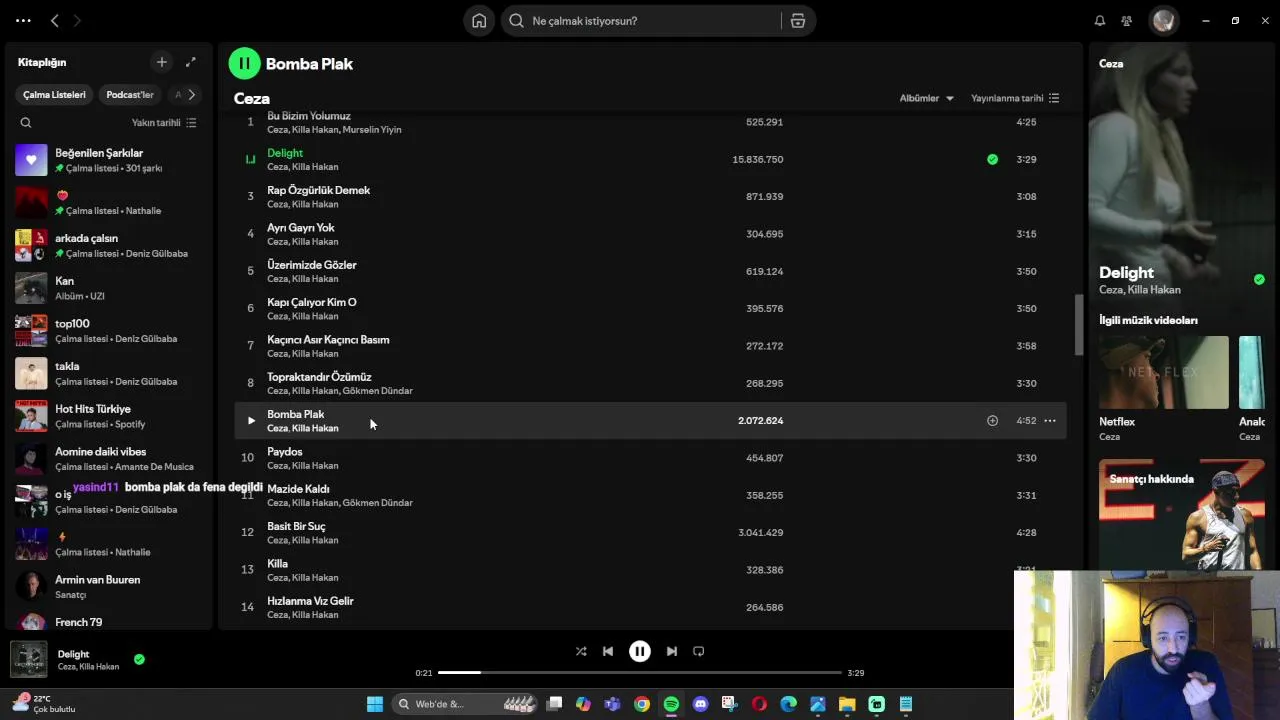The image size is (1280, 720).
Task: Open the user profile avatar
Action: pyautogui.click(x=1163, y=21)
